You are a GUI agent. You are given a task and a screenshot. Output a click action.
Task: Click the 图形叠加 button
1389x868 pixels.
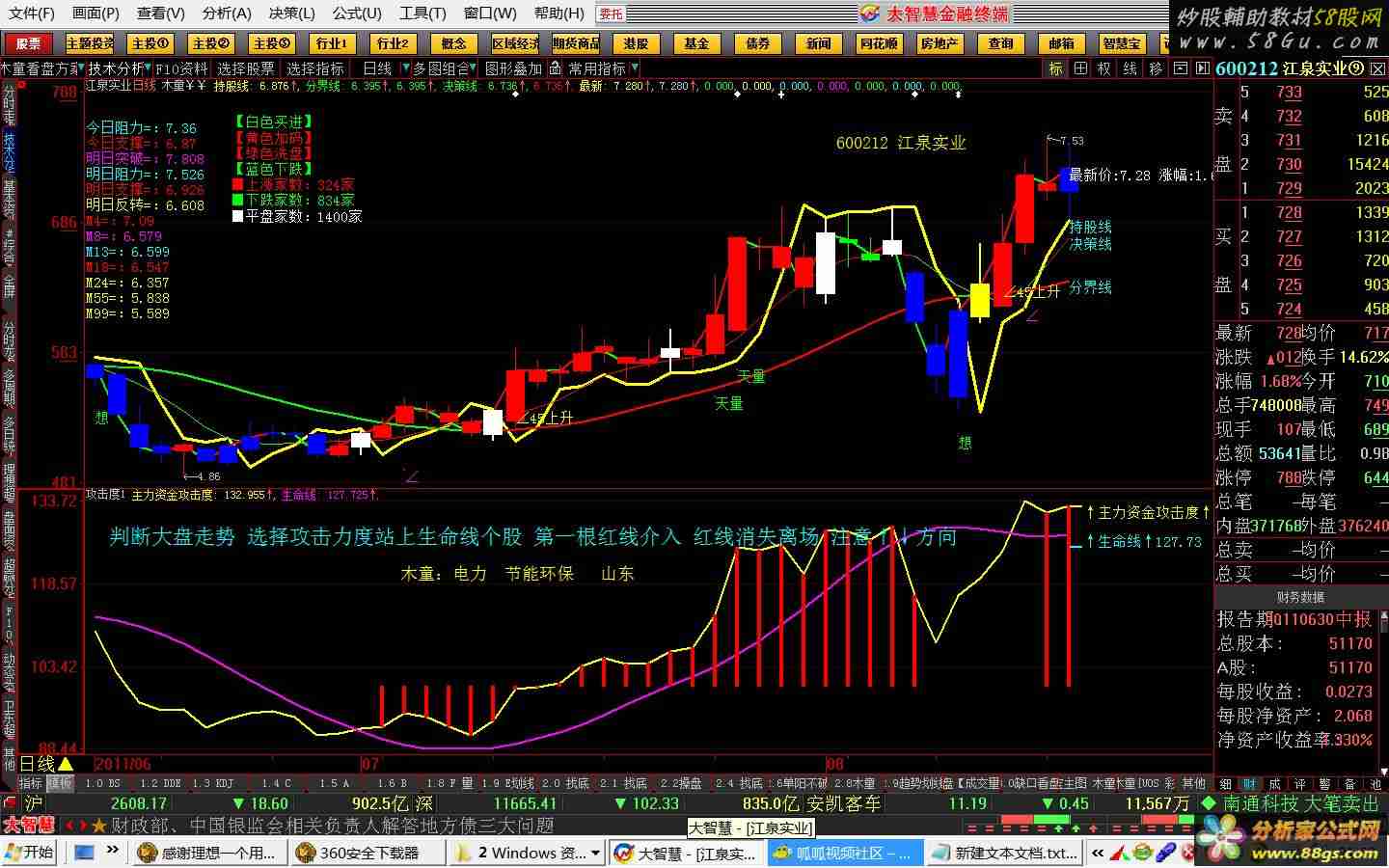click(513, 68)
